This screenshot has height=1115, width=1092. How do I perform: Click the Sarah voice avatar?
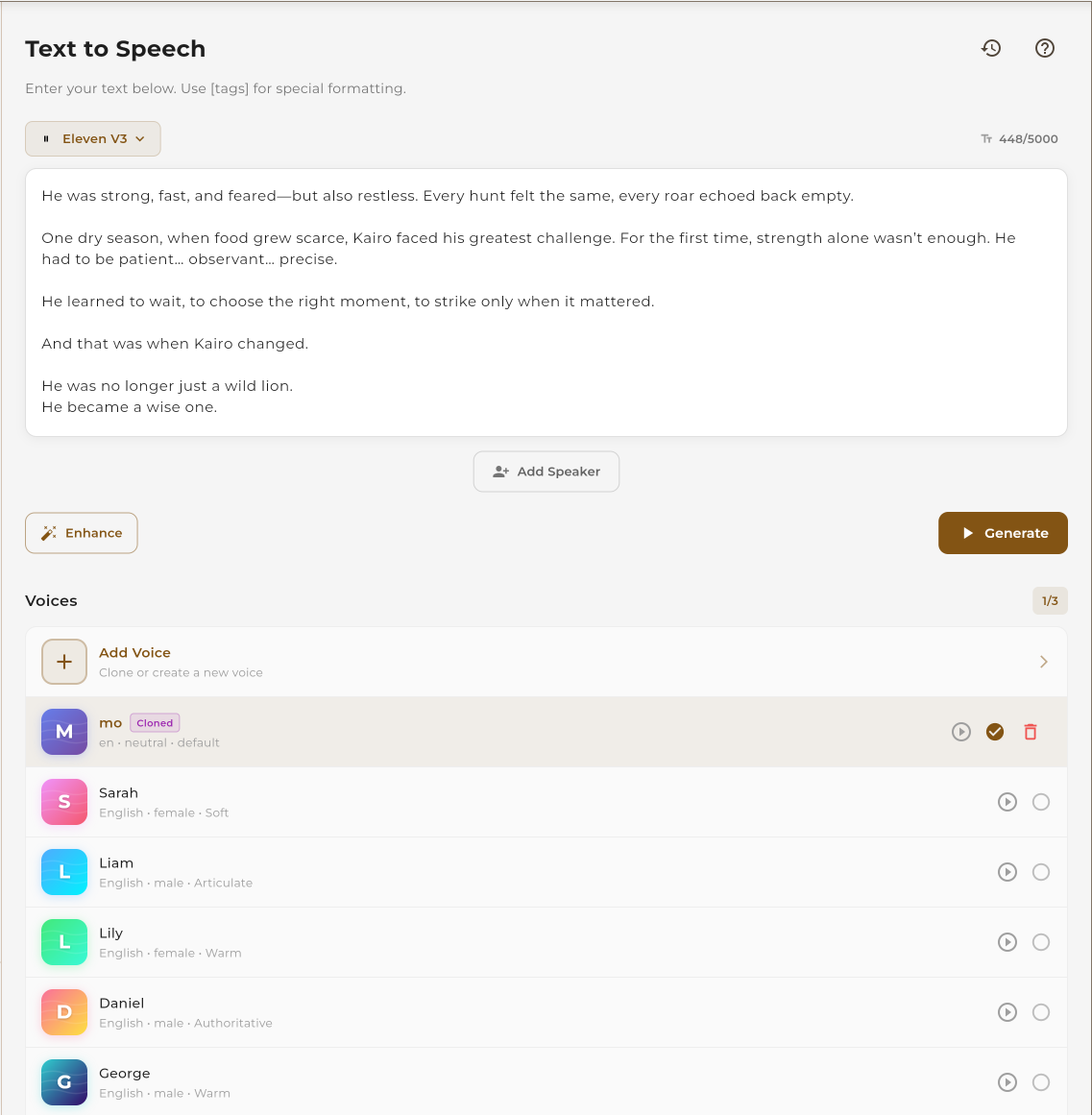coord(64,801)
